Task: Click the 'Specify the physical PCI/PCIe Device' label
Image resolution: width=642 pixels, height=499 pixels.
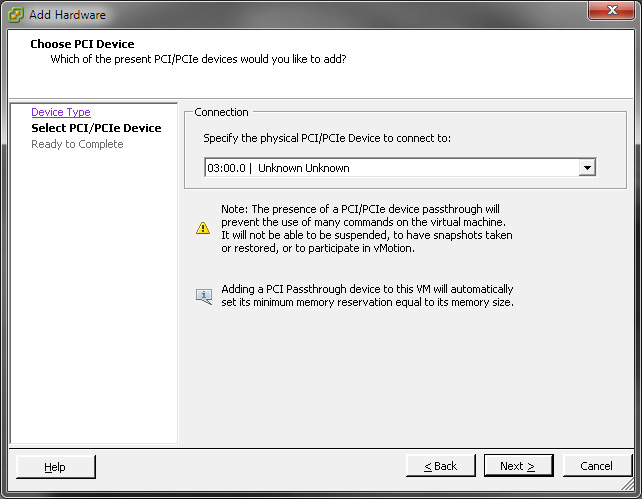Action: click(327, 138)
